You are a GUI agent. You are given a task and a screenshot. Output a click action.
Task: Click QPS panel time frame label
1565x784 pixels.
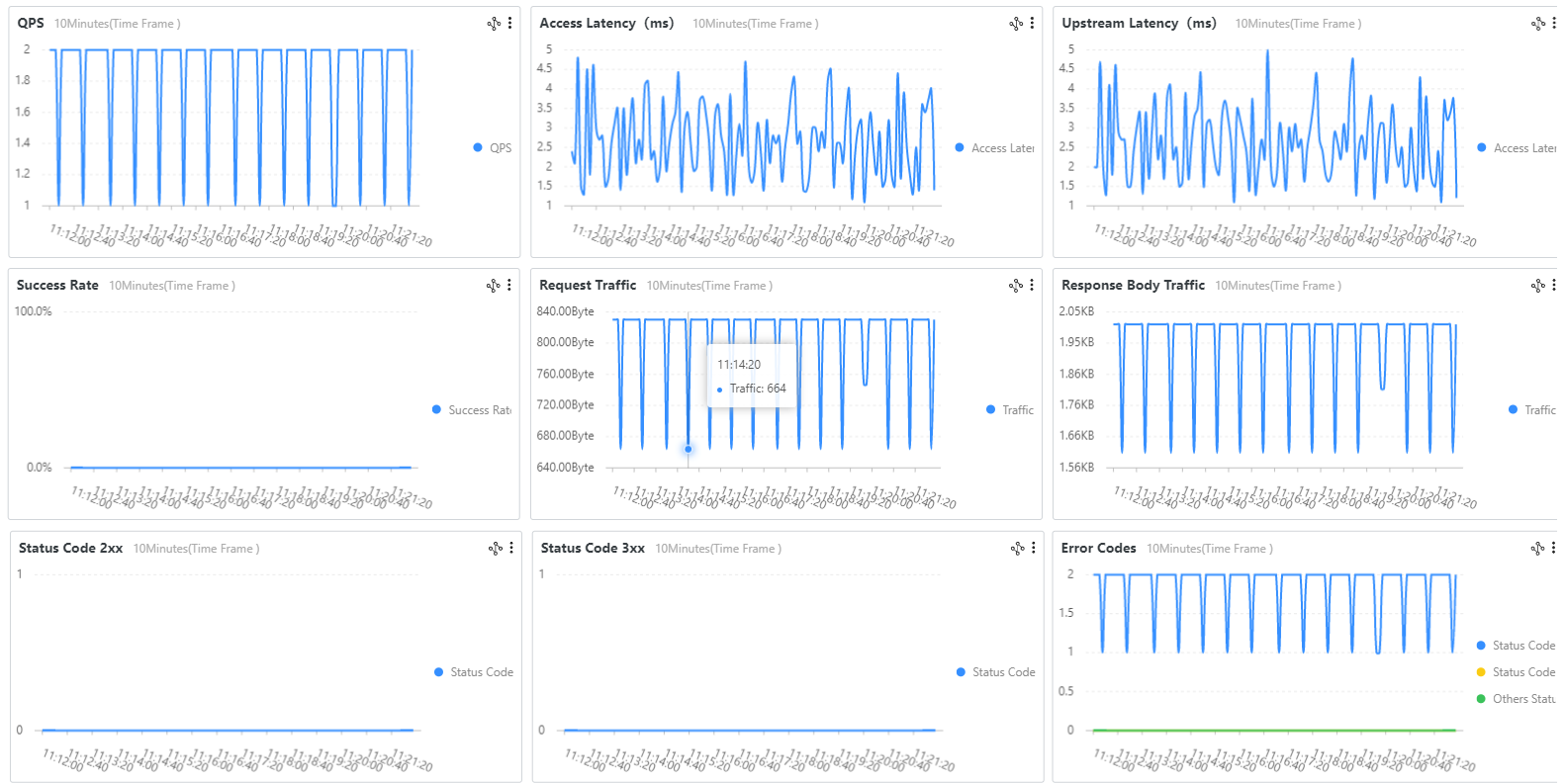(118, 24)
